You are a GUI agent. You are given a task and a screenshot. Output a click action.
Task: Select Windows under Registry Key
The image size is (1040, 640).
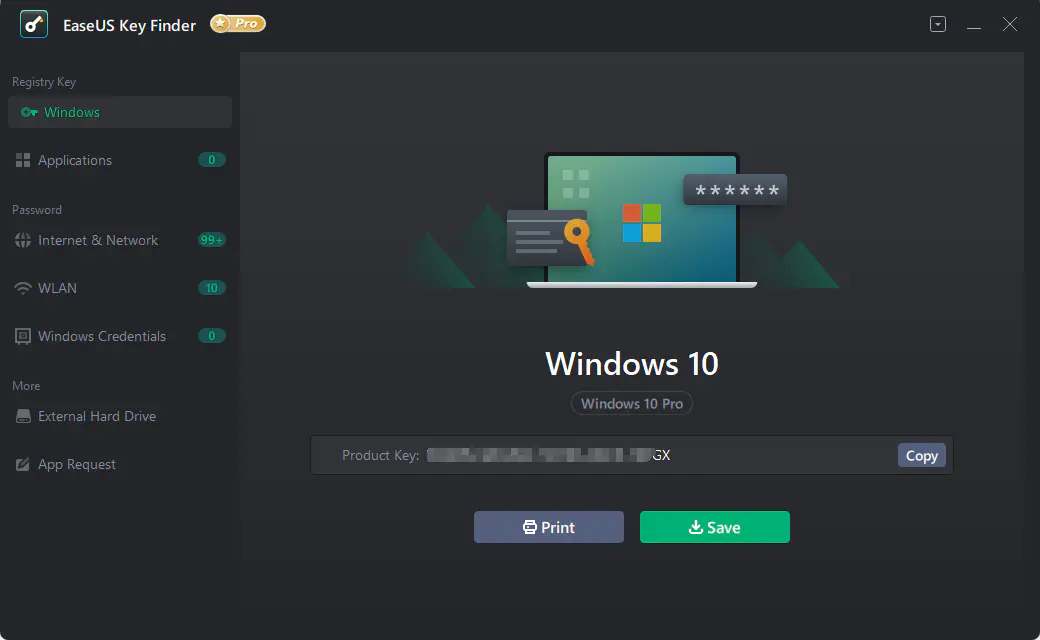[71, 112]
